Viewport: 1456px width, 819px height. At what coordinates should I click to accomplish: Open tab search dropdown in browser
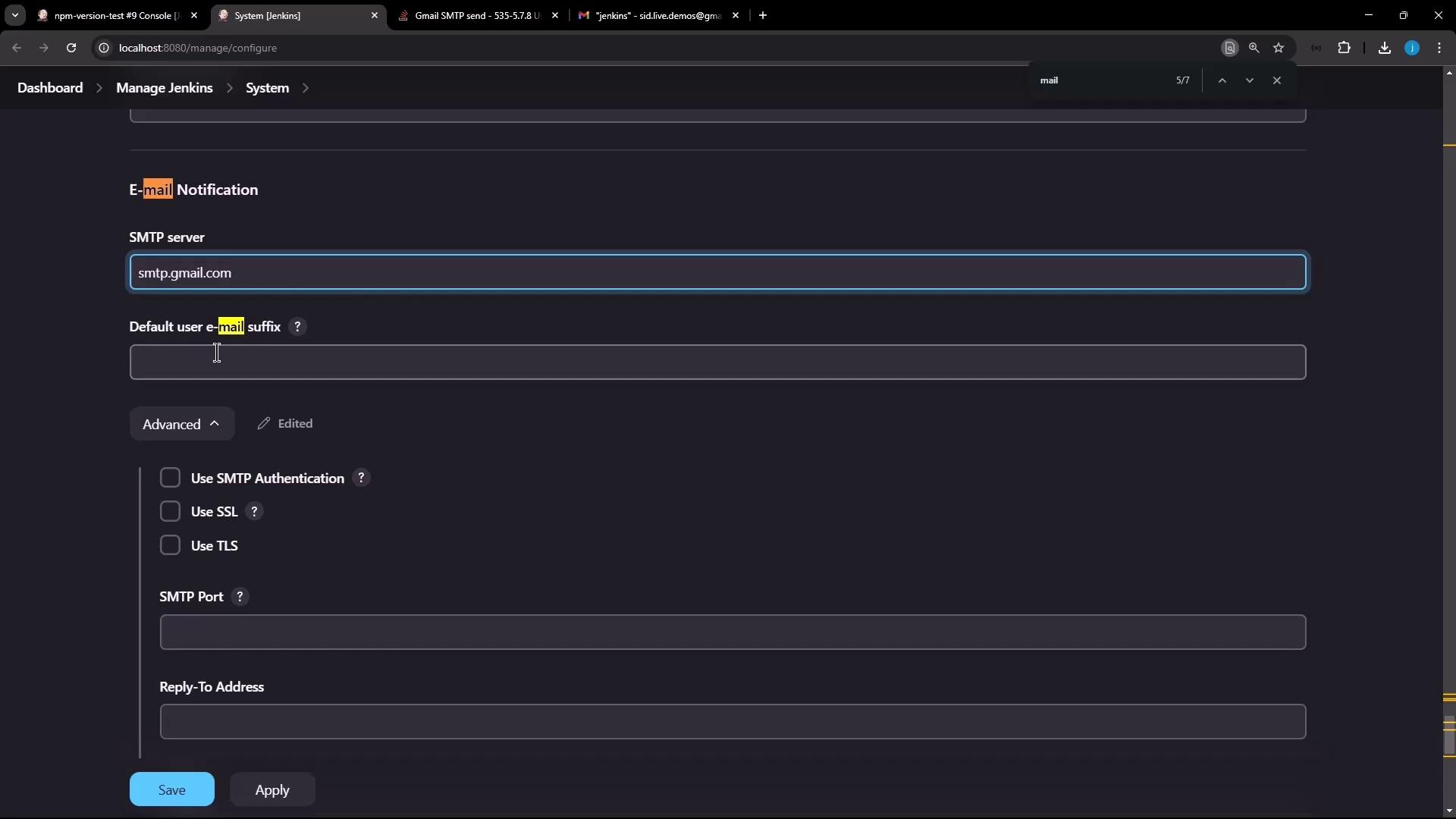(x=14, y=15)
